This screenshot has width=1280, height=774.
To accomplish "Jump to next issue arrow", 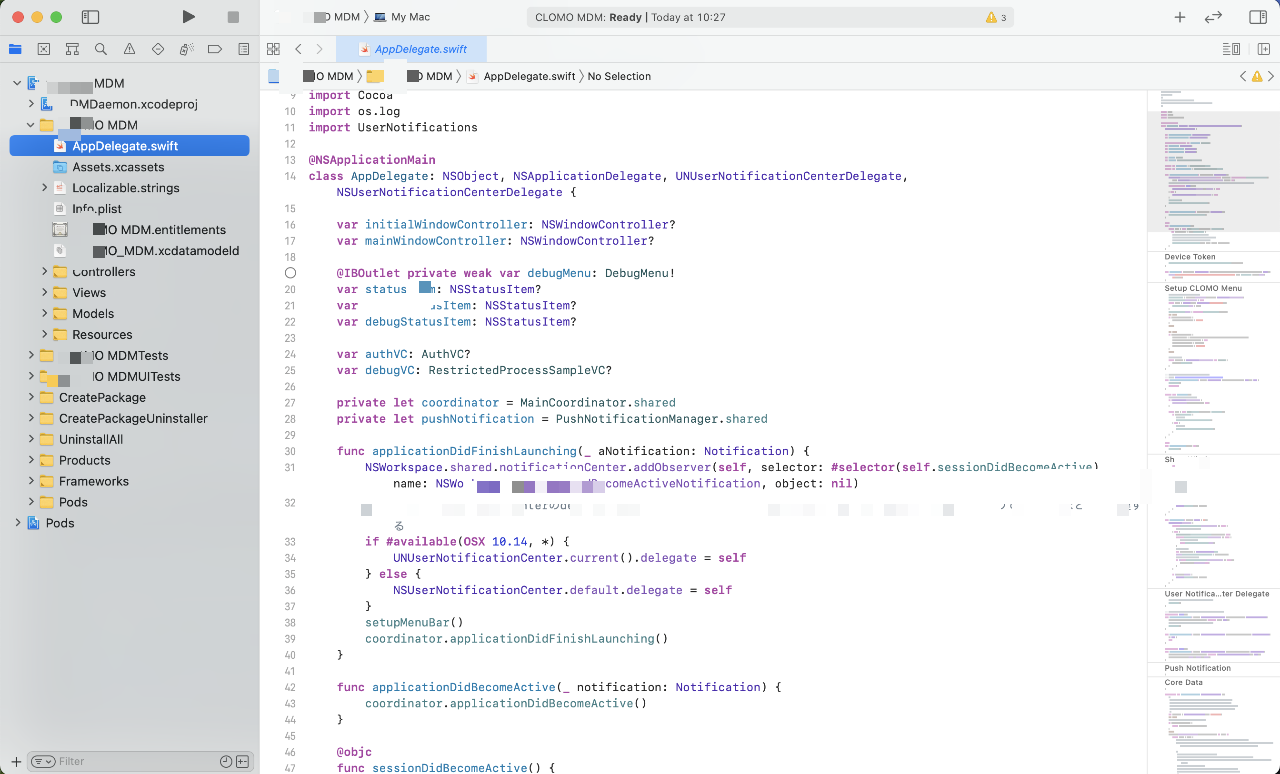I will (1271, 76).
